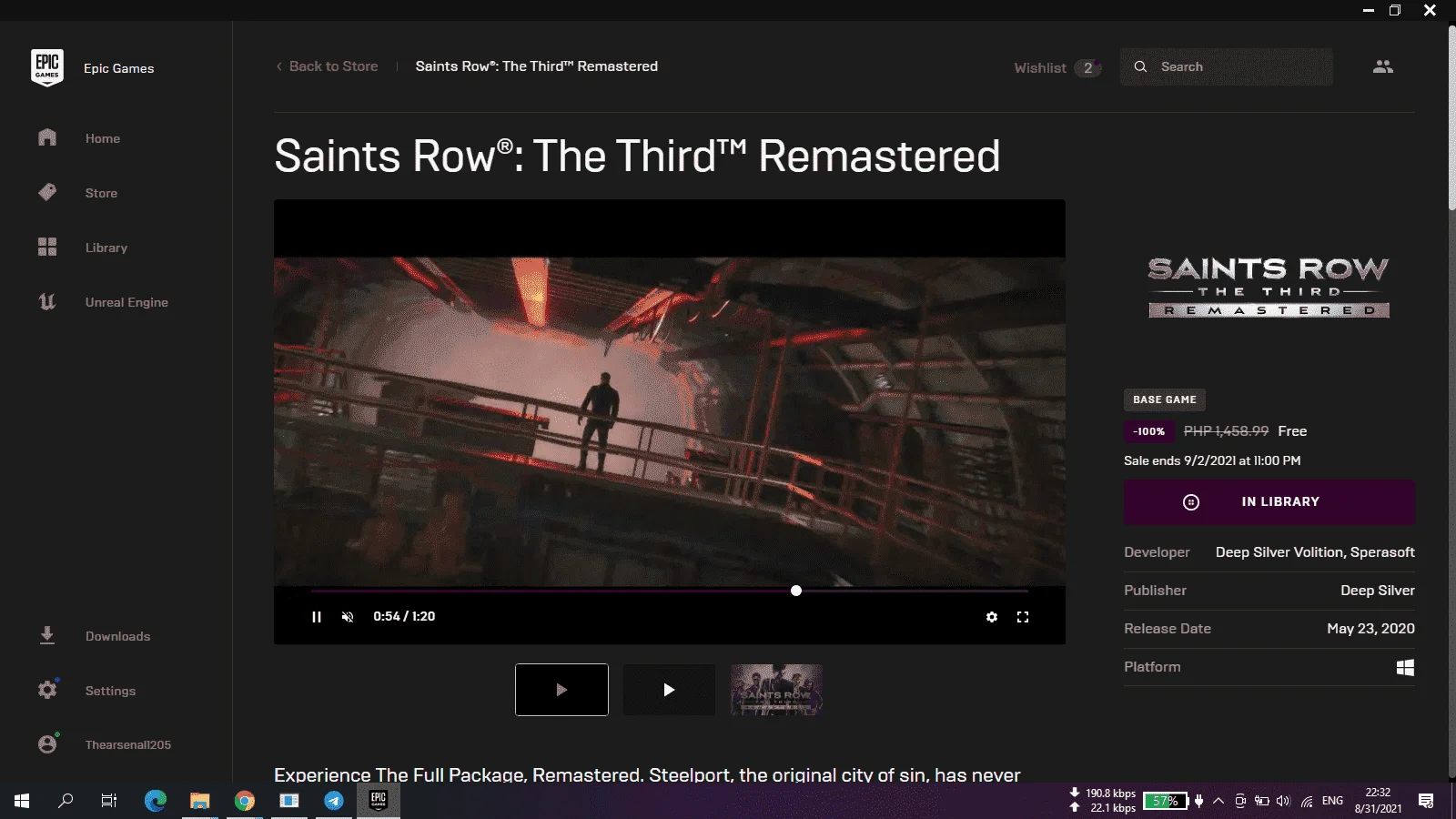This screenshot has height=819, width=1456.
Task: Click the "May 23, 2020" release date
Action: pos(1370,629)
